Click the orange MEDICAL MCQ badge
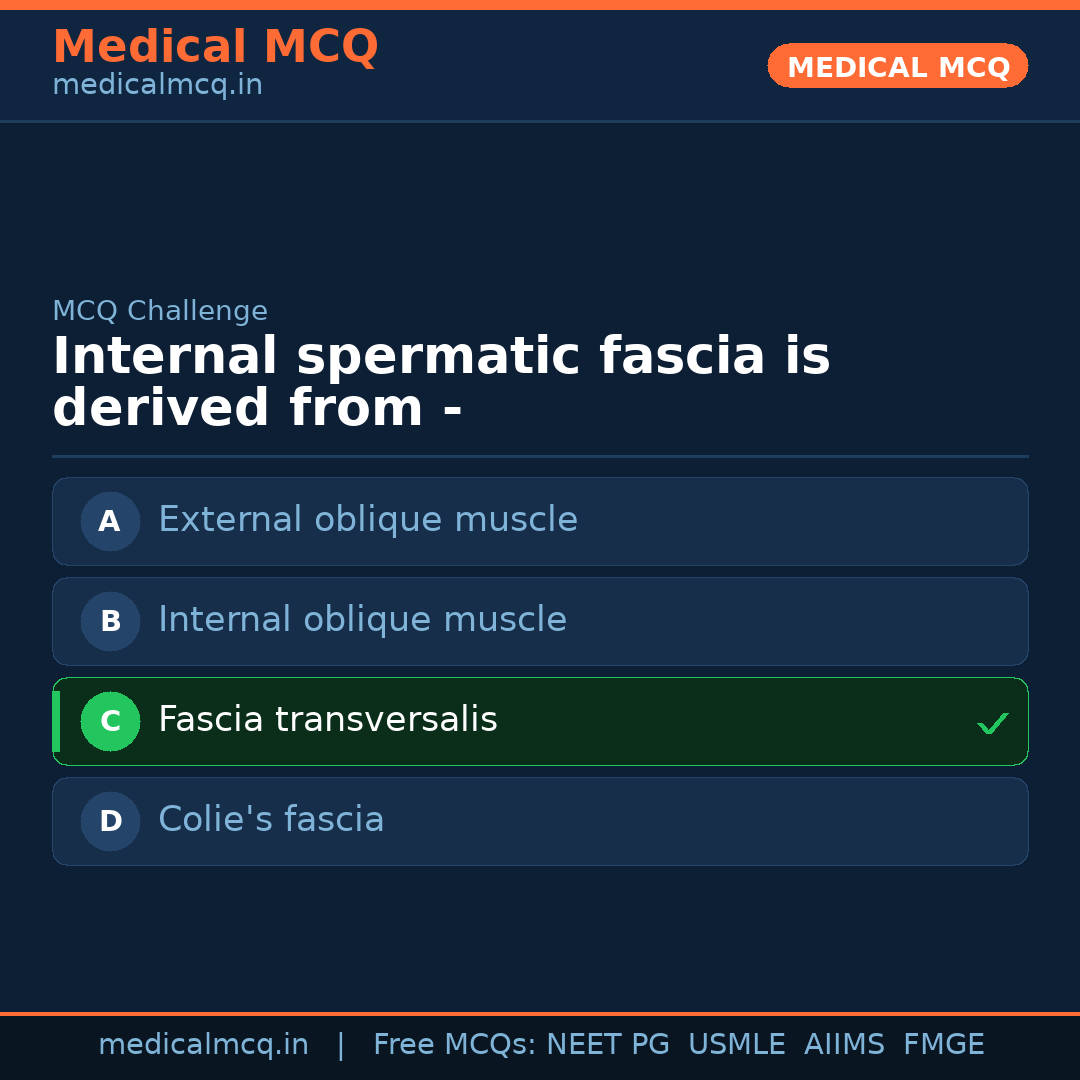 pyautogui.click(x=897, y=67)
